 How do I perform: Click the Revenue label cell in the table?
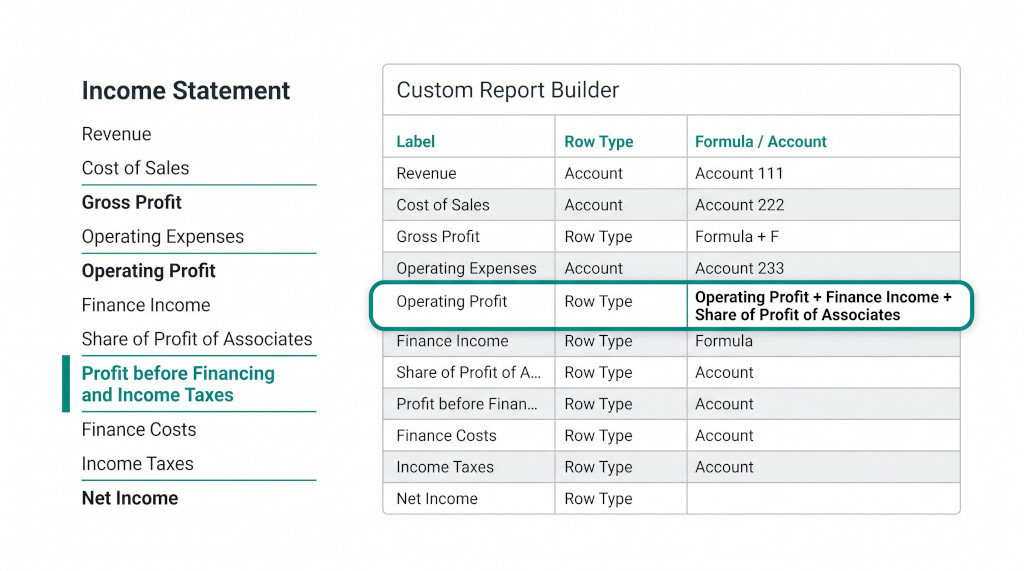469,173
